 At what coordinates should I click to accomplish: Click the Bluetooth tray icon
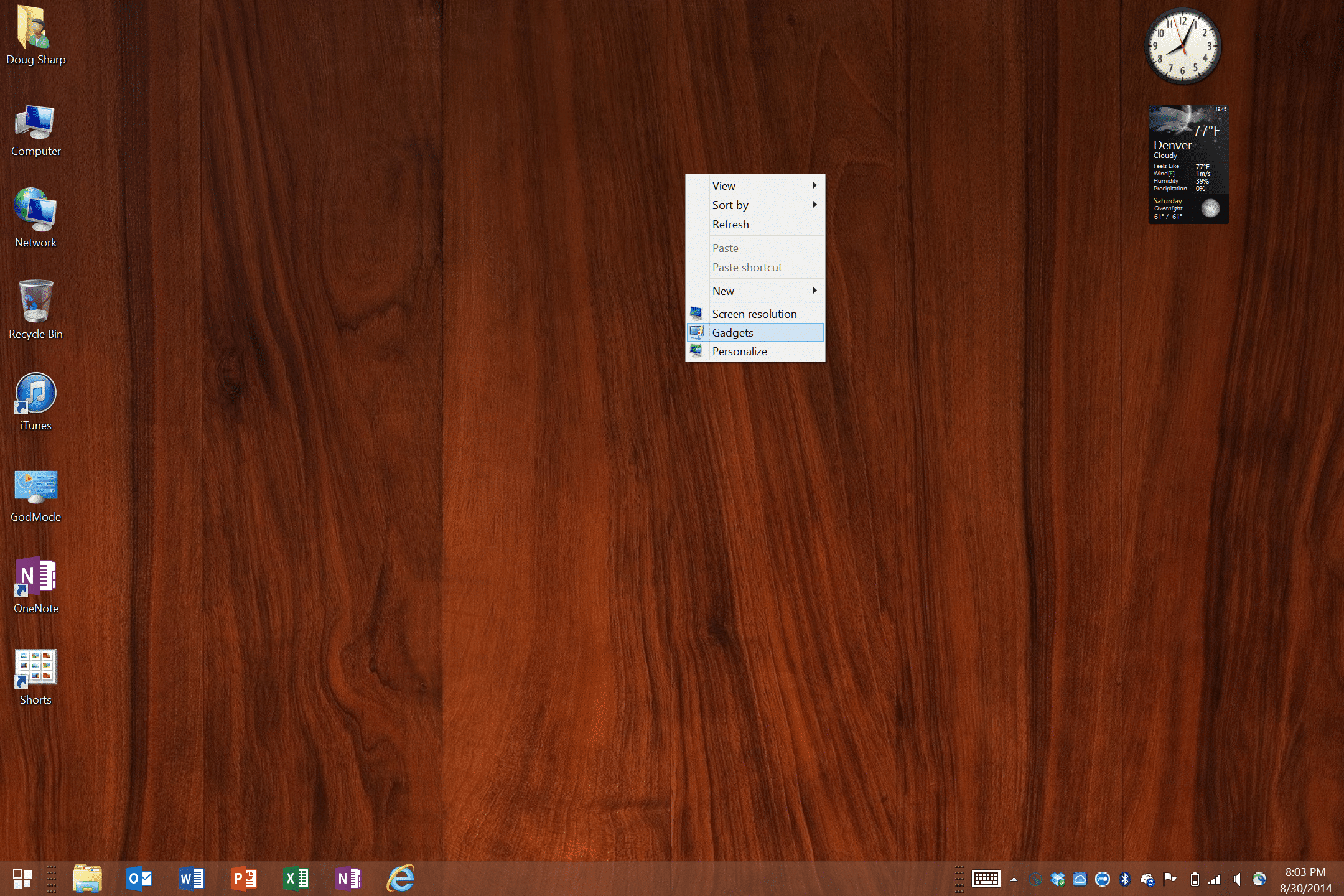click(x=1125, y=879)
